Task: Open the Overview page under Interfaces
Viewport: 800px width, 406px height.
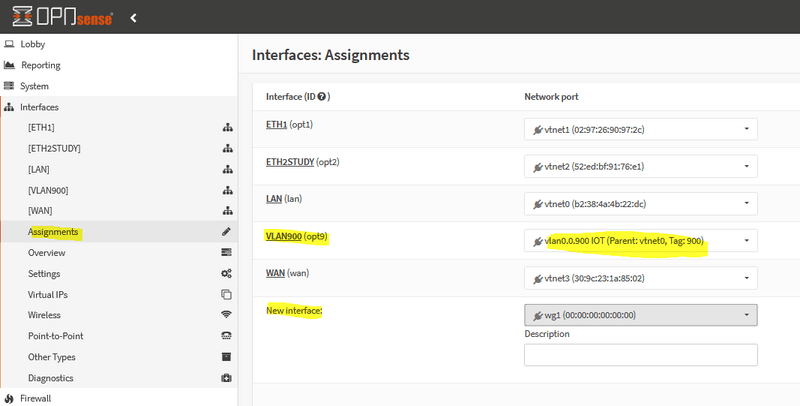Action: point(47,253)
